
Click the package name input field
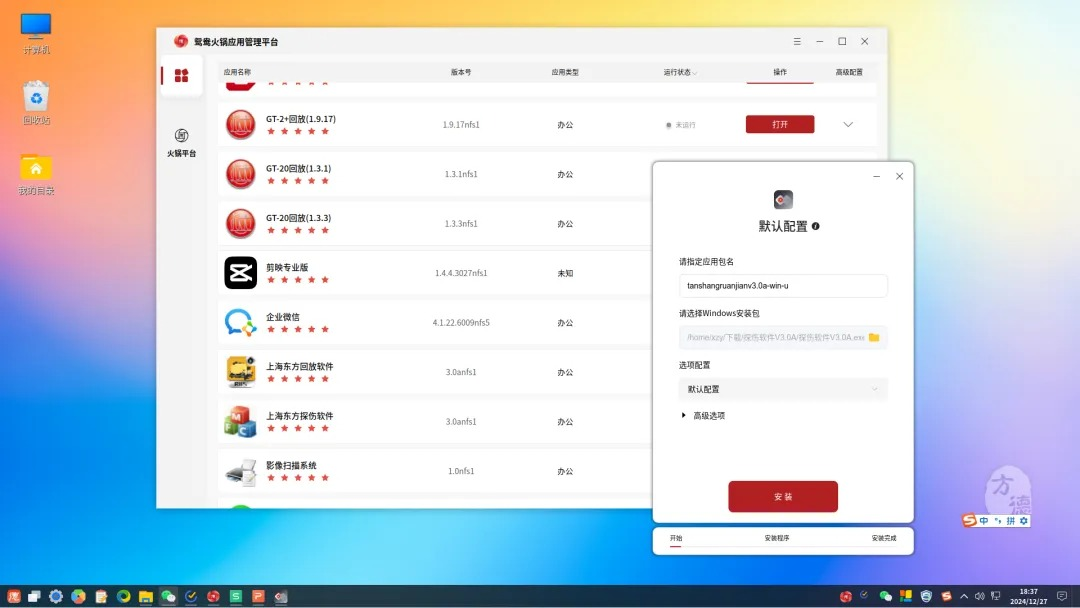pos(783,286)
